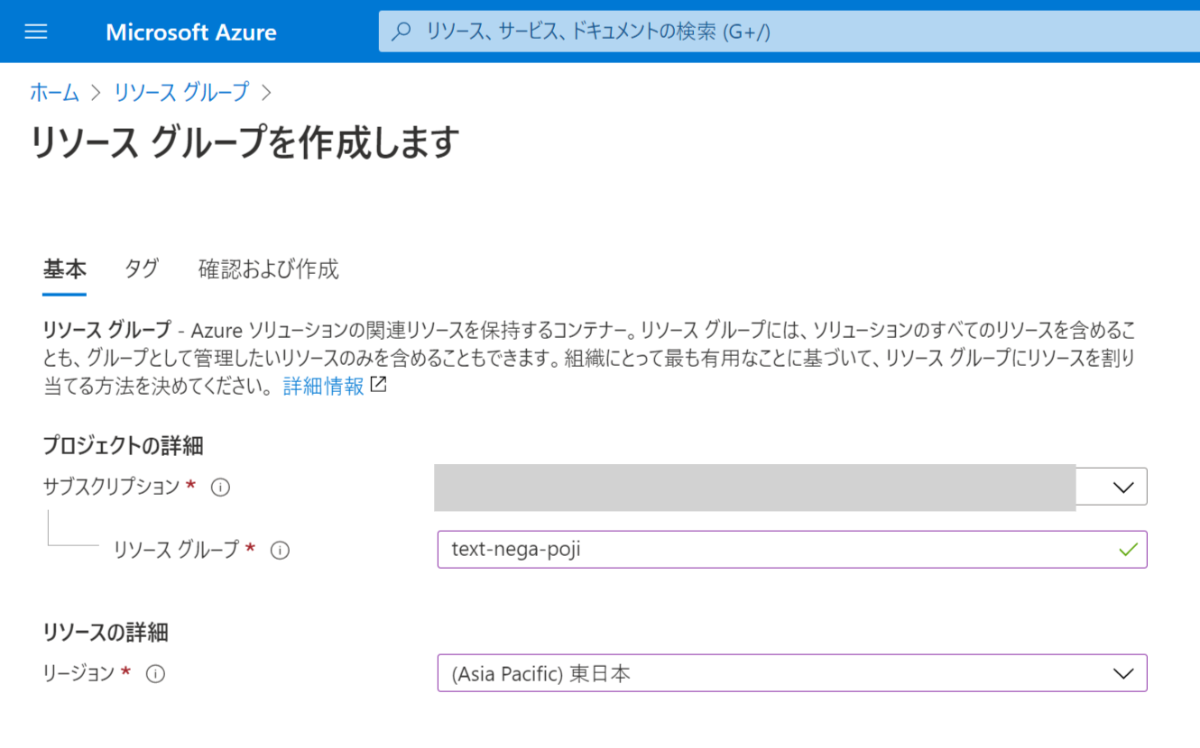
Task: Click the サブスクリプション field label
Action: coord(113,487)
